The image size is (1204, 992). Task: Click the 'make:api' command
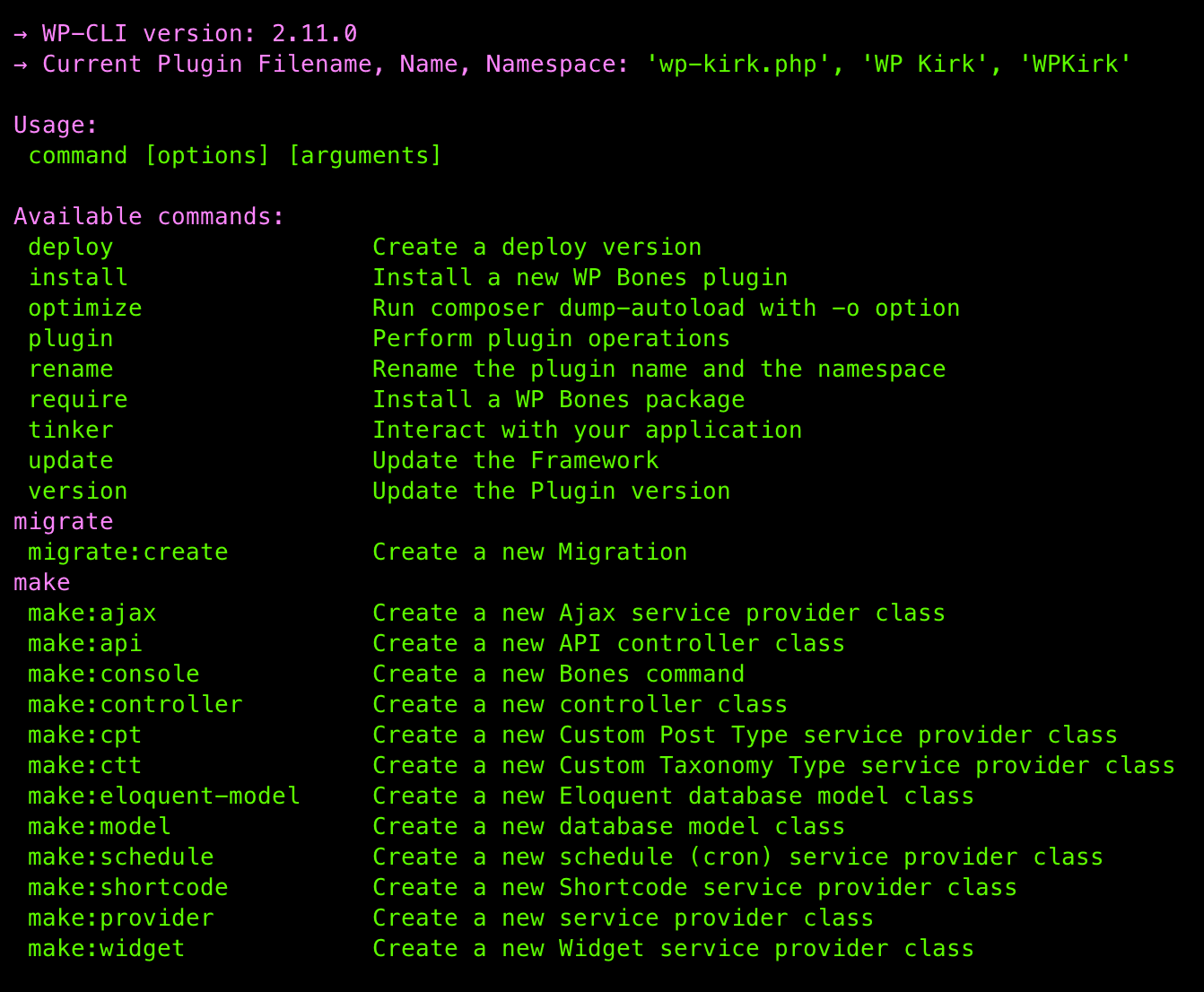[85, 644]
